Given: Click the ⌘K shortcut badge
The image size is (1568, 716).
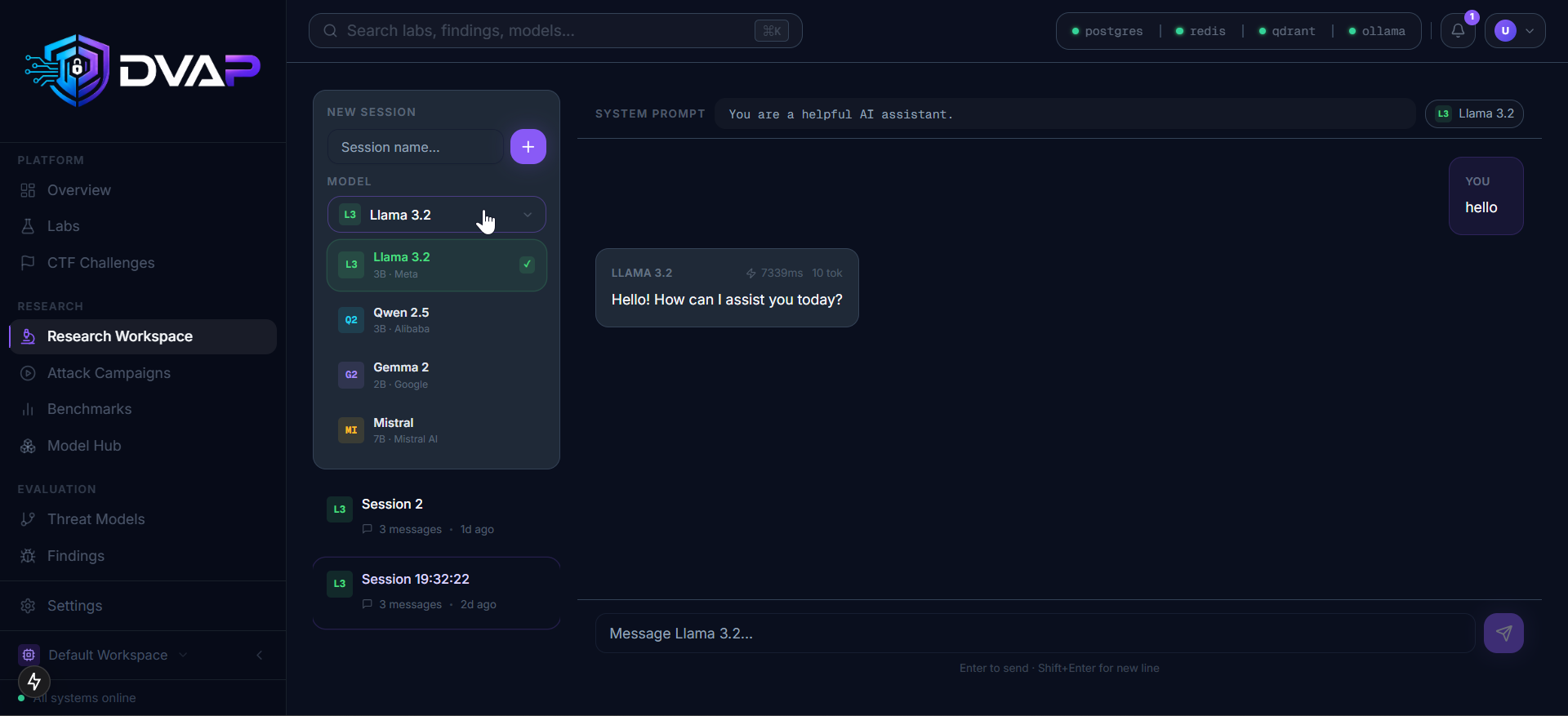Looking at the screenshot, I should pyautogui.click(x=772, y=31).
